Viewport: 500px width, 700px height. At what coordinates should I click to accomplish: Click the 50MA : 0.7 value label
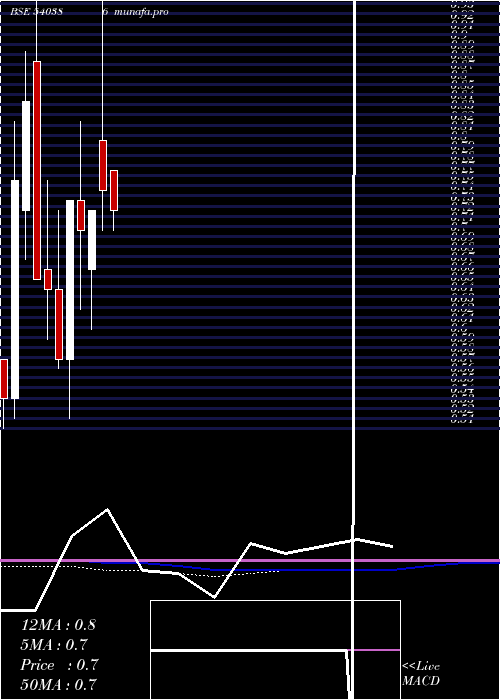pyautogui.click(x=59, y=684)
